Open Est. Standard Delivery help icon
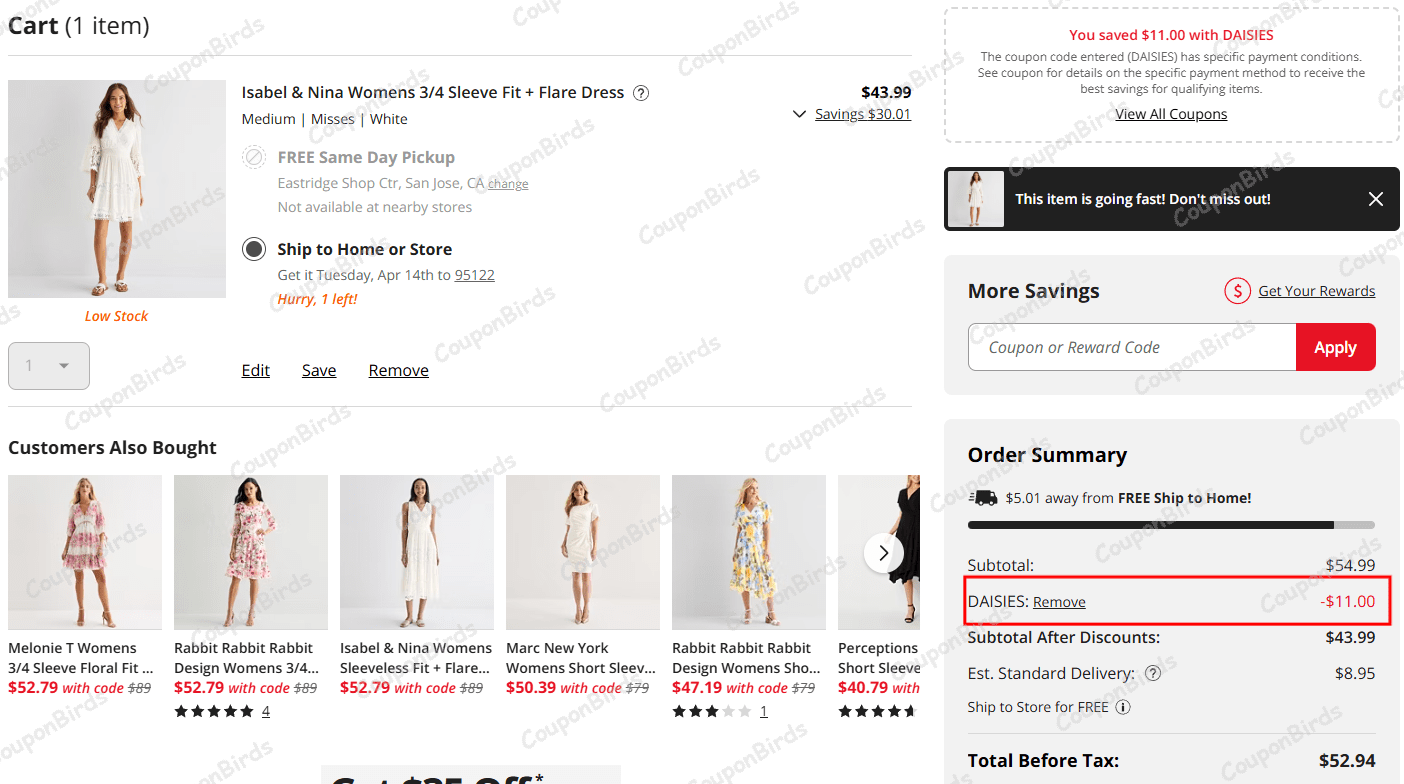 click(1153, 673)
